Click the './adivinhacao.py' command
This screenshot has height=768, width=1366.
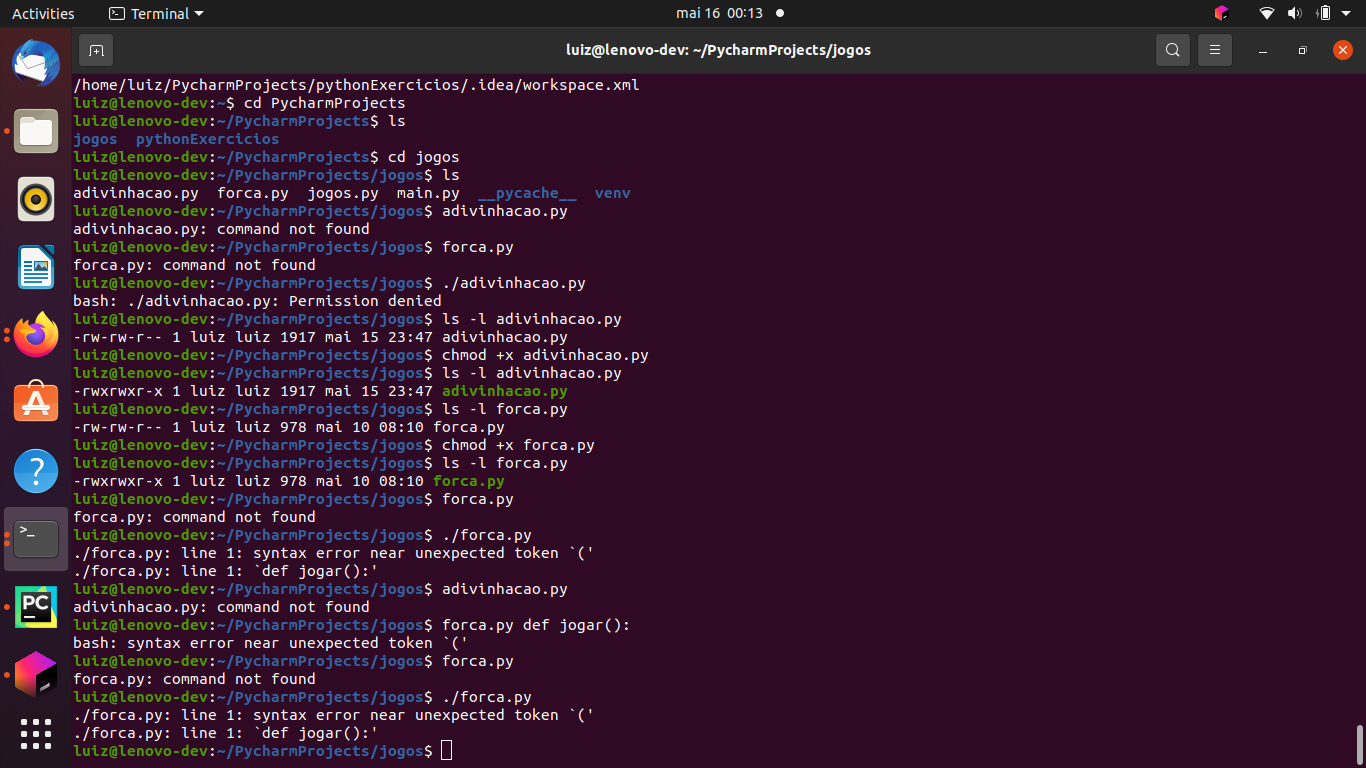[x=513, y=283]
